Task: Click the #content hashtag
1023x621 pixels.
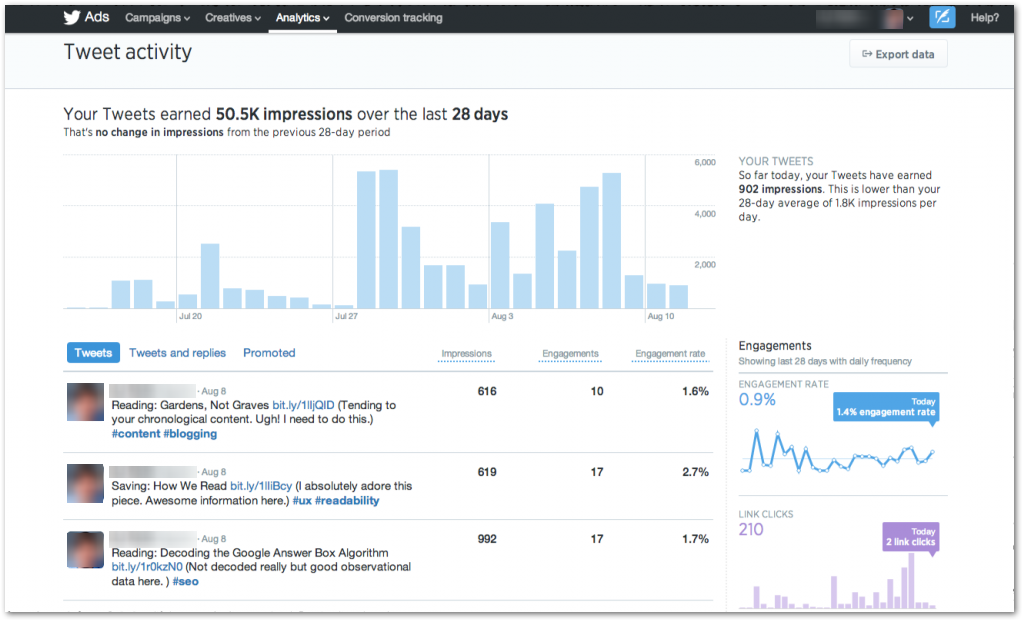Action: pos(136,434)
